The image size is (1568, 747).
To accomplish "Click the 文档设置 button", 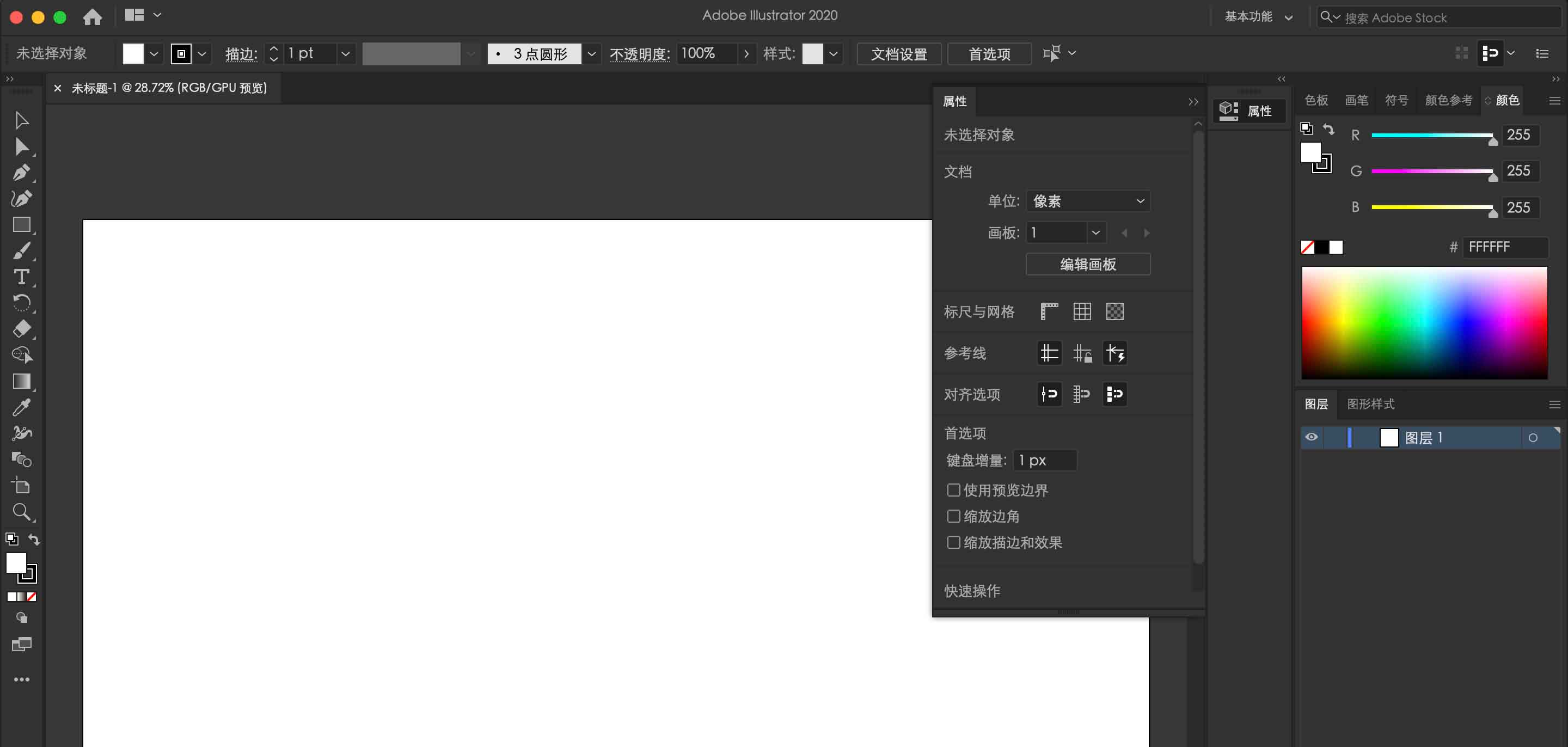I will [x=898, y=53].
